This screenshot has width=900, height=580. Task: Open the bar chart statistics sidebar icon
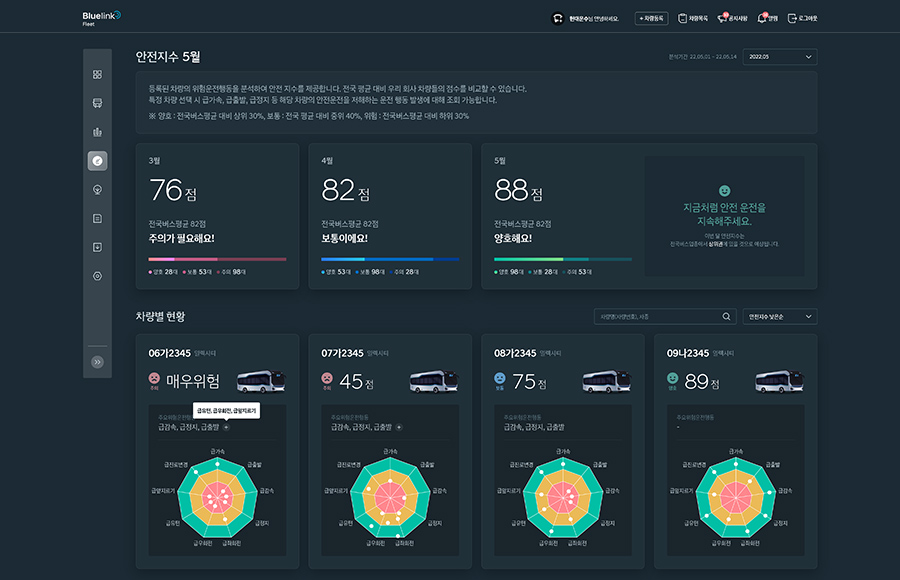(x=97, y=131)
